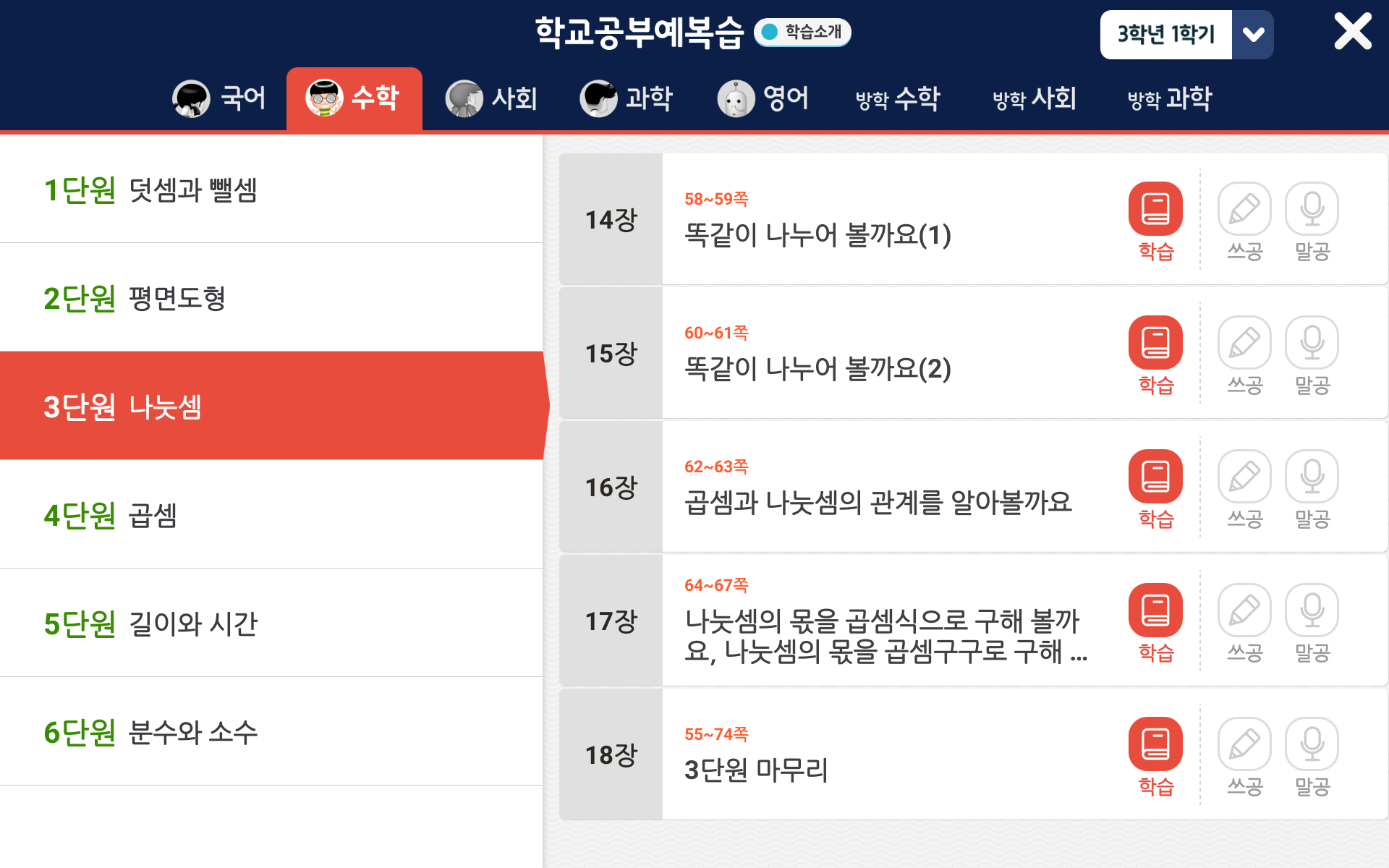
Task: Click the dropdown chevron arrow beside the semester
Action: pos(1253,35)
